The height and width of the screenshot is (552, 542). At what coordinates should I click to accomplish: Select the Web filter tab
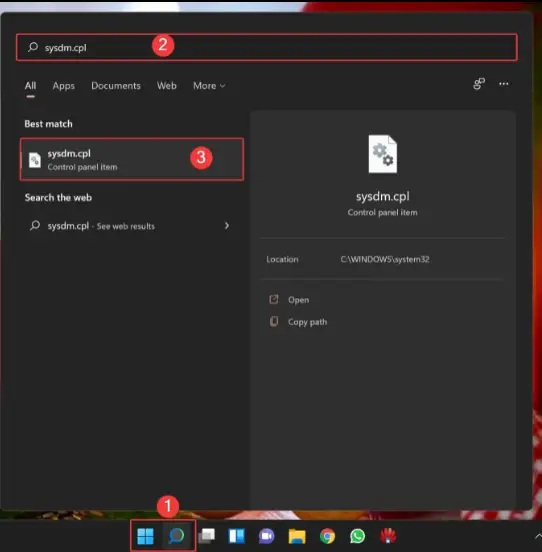point(167,86)
